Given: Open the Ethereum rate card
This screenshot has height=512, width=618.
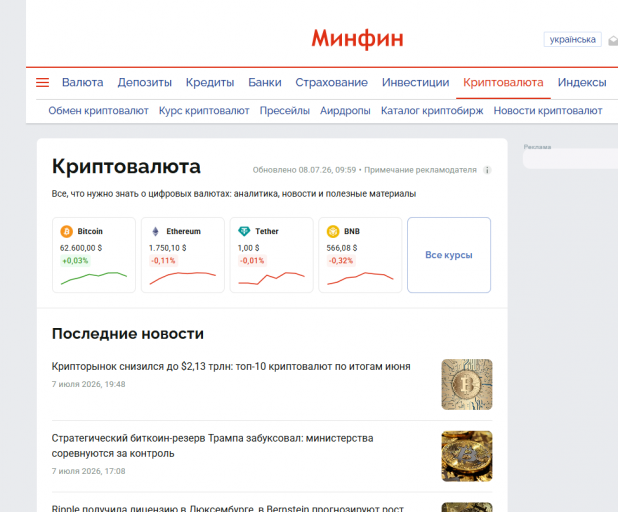Looking at the screenshot, I should point(183,255).
